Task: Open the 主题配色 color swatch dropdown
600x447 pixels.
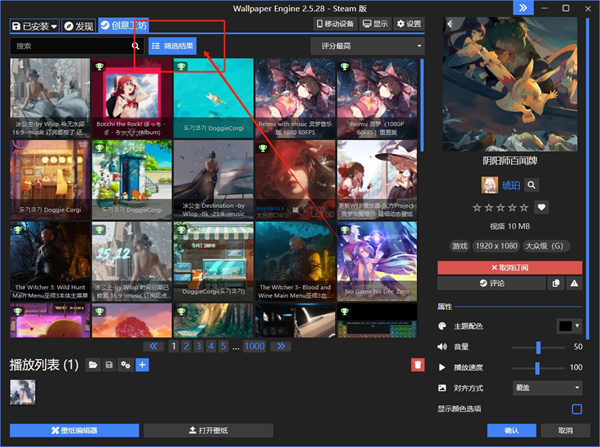Action: click(x=569, y=326)
